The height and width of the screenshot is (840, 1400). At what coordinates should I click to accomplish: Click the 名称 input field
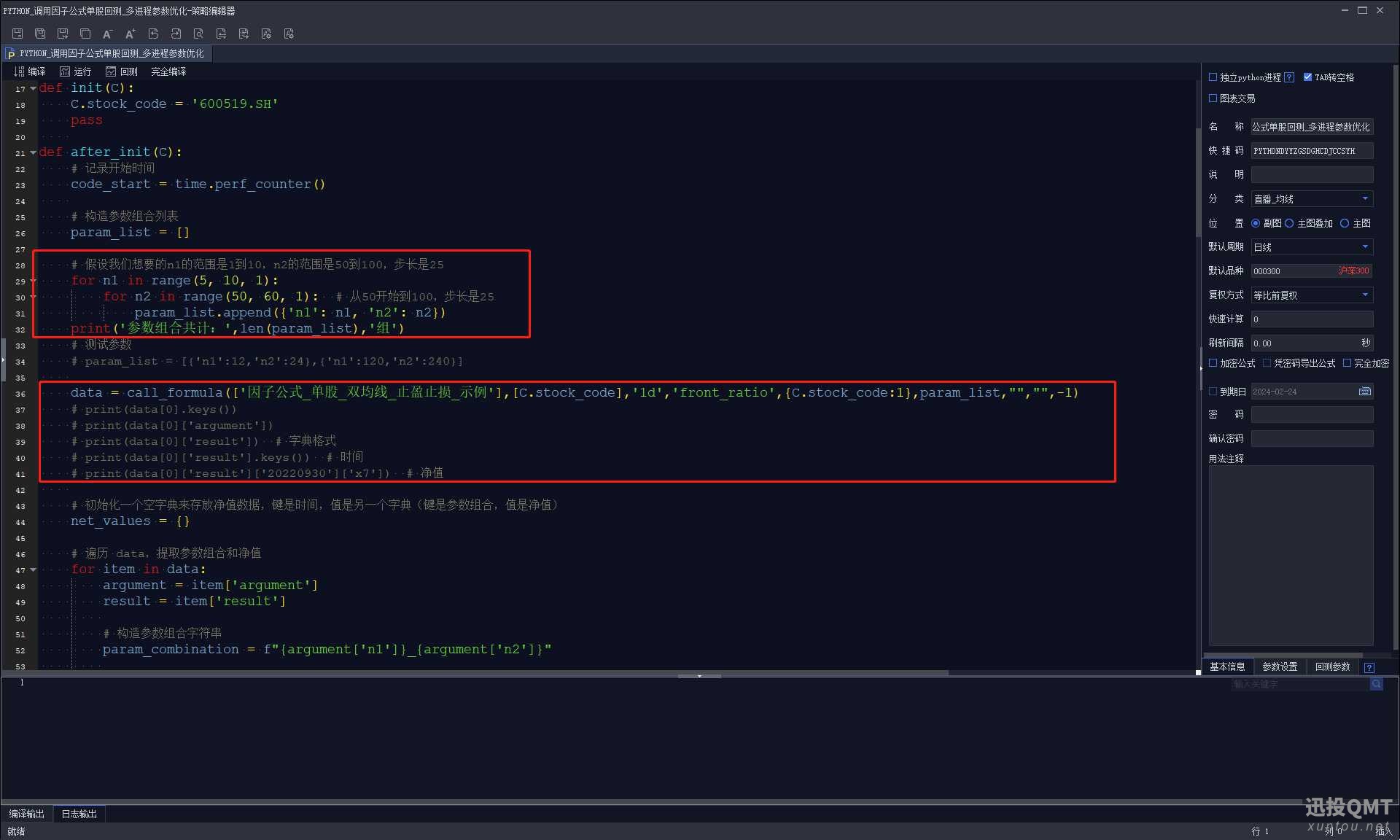click(1312, 127)
